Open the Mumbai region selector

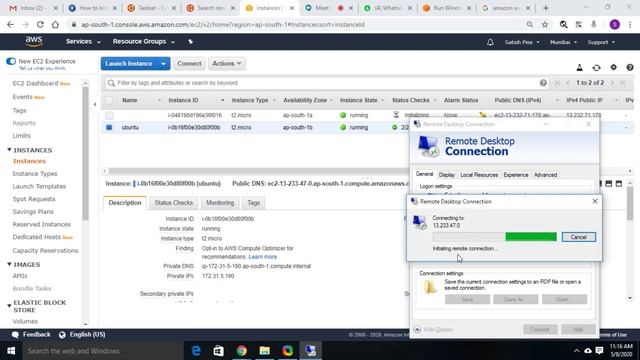(563, 42)
